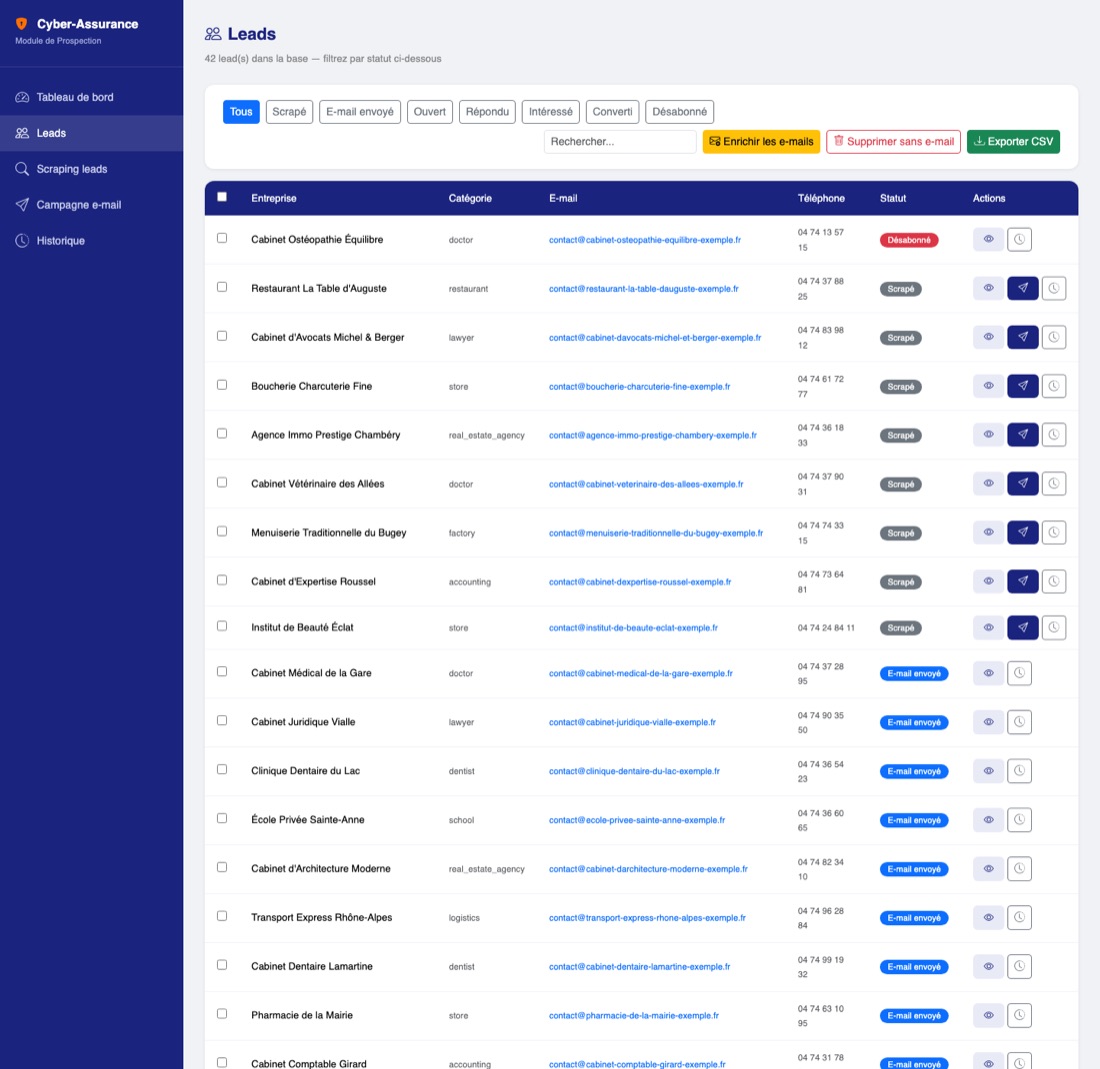Open history clock for École Privée Sainte-Anne

[1019, 819]
